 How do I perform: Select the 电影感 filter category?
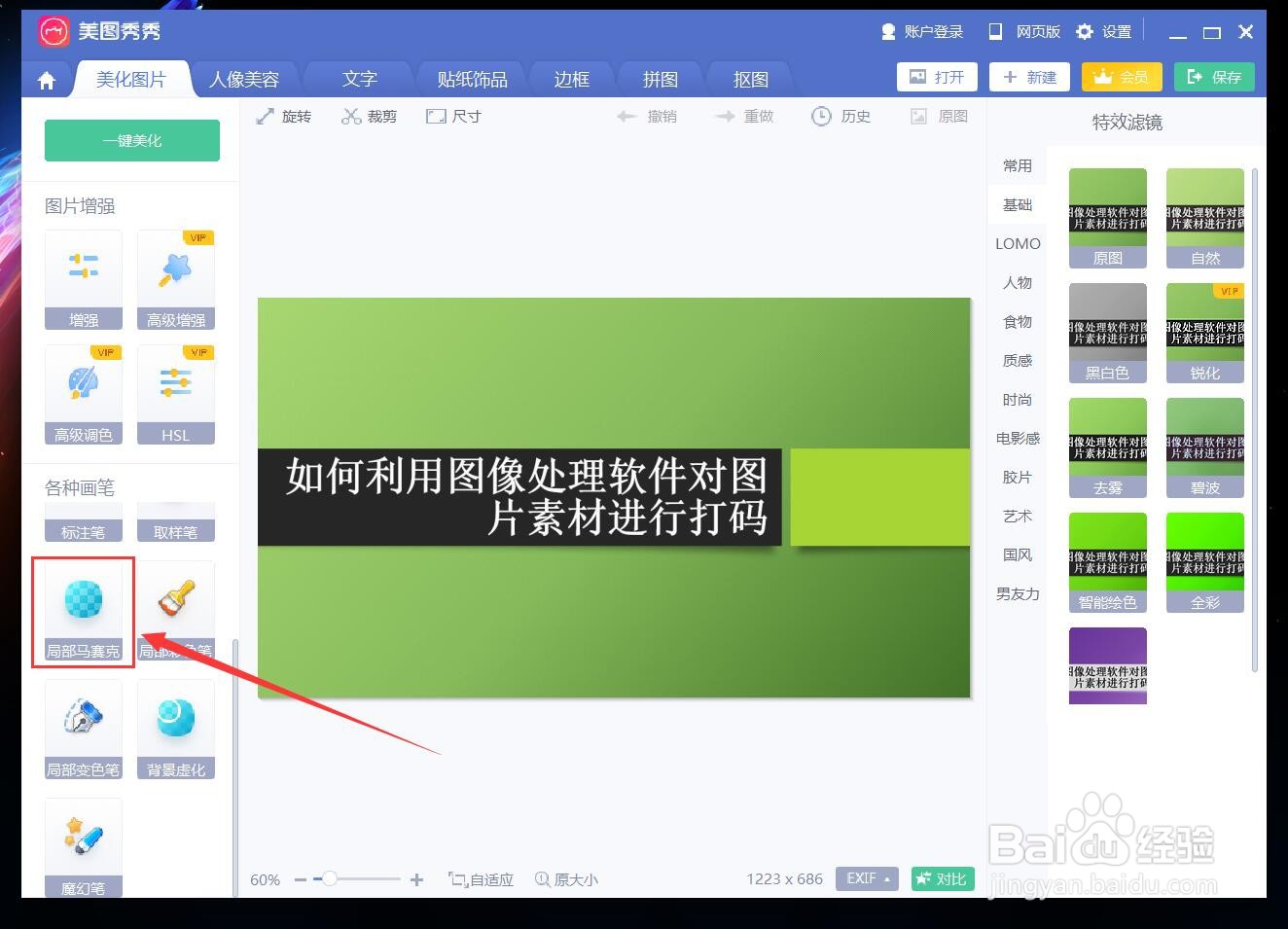(1018, 439)
